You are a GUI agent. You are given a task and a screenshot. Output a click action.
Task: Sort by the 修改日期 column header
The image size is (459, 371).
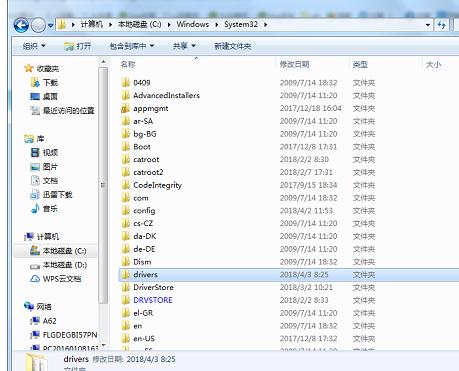tap(294, 64)
